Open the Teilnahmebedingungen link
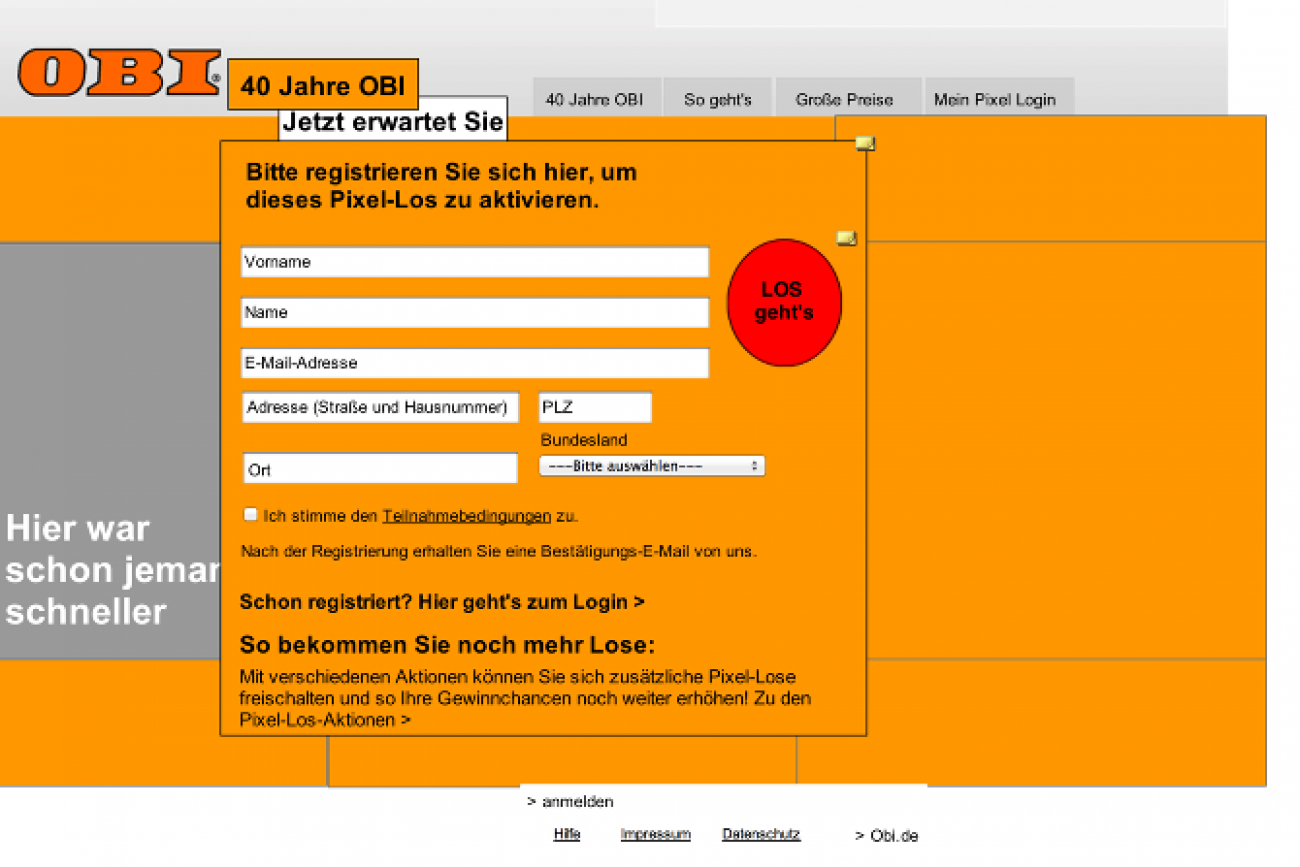 tap(466, 517)
